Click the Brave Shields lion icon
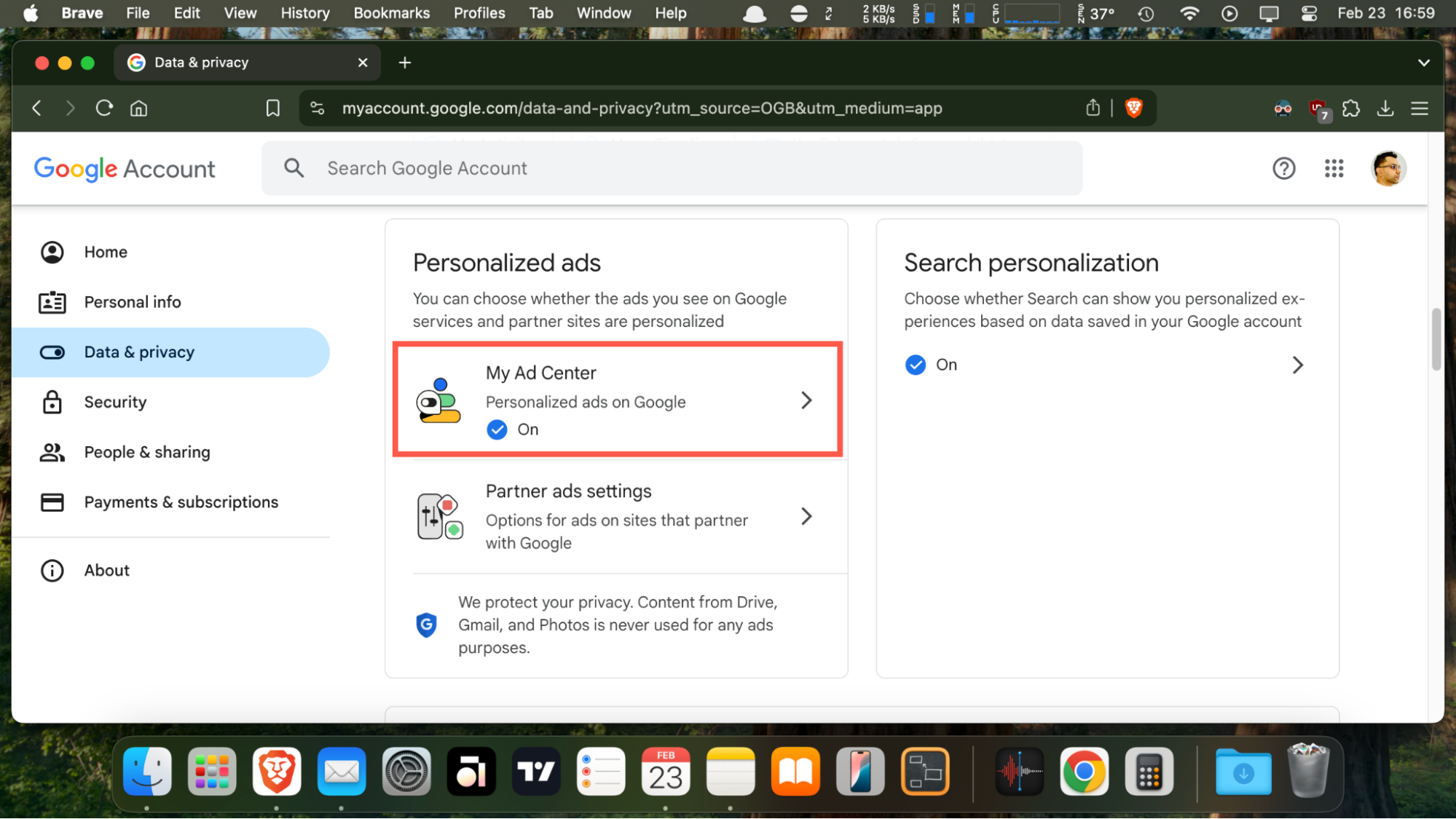The height and width of the screenshot is (819, 1456). [1133, 108]
